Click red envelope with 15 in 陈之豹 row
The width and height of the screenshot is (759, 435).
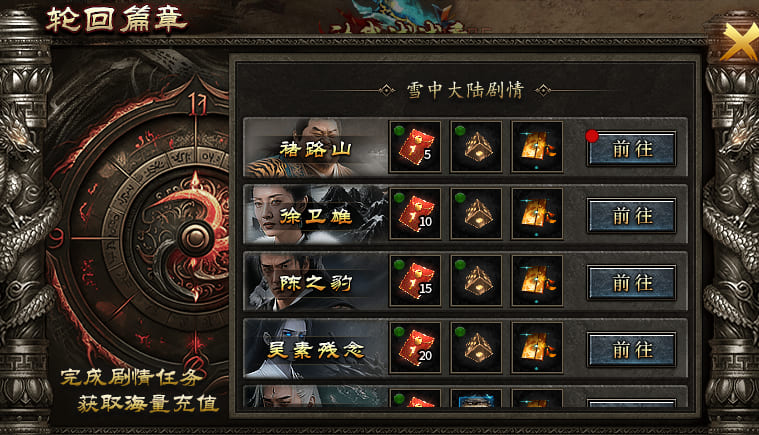click(x=415, y=281)
